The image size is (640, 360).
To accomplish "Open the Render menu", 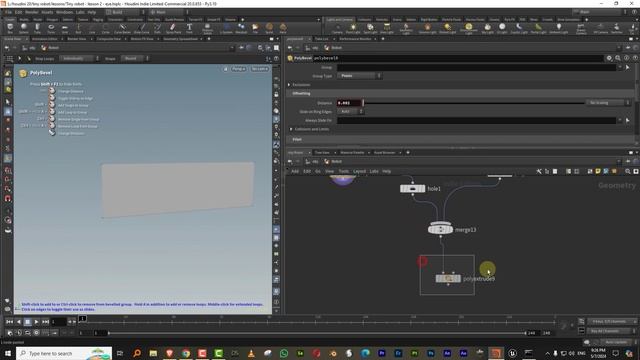I will click(31, 12).
